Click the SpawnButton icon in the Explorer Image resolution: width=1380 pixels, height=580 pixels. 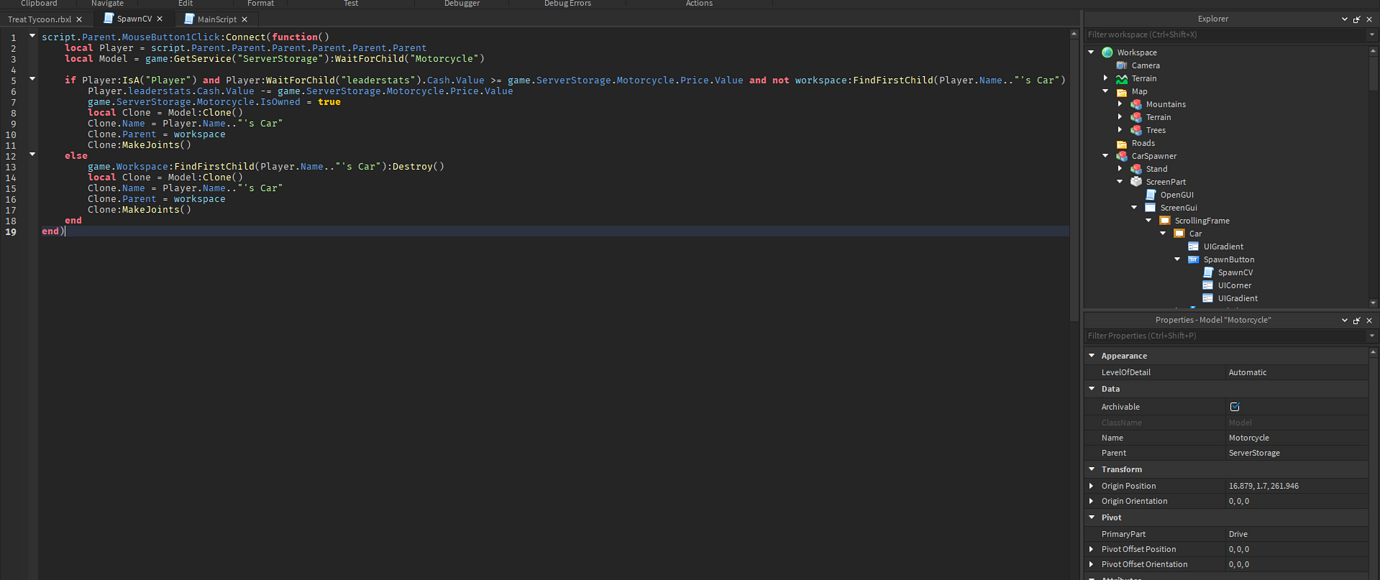tap(1191, 258)
